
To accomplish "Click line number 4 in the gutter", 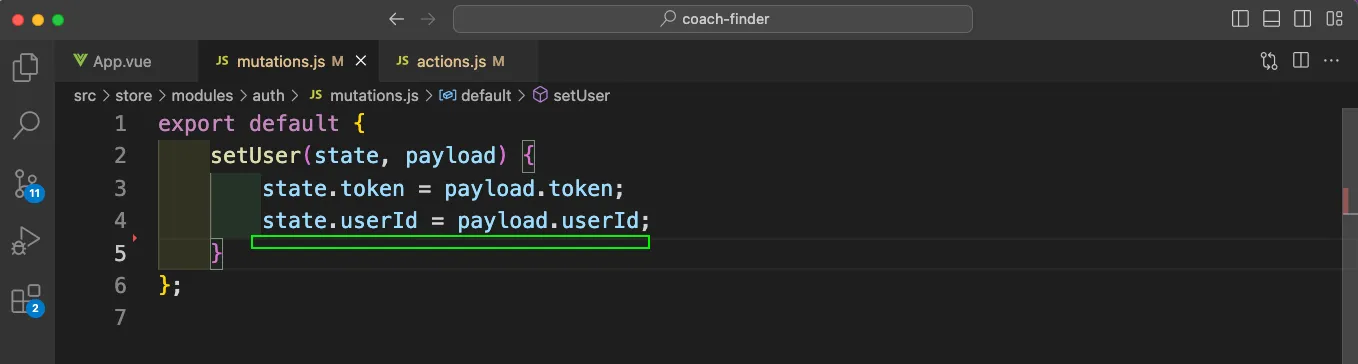I will pos(121,220).
